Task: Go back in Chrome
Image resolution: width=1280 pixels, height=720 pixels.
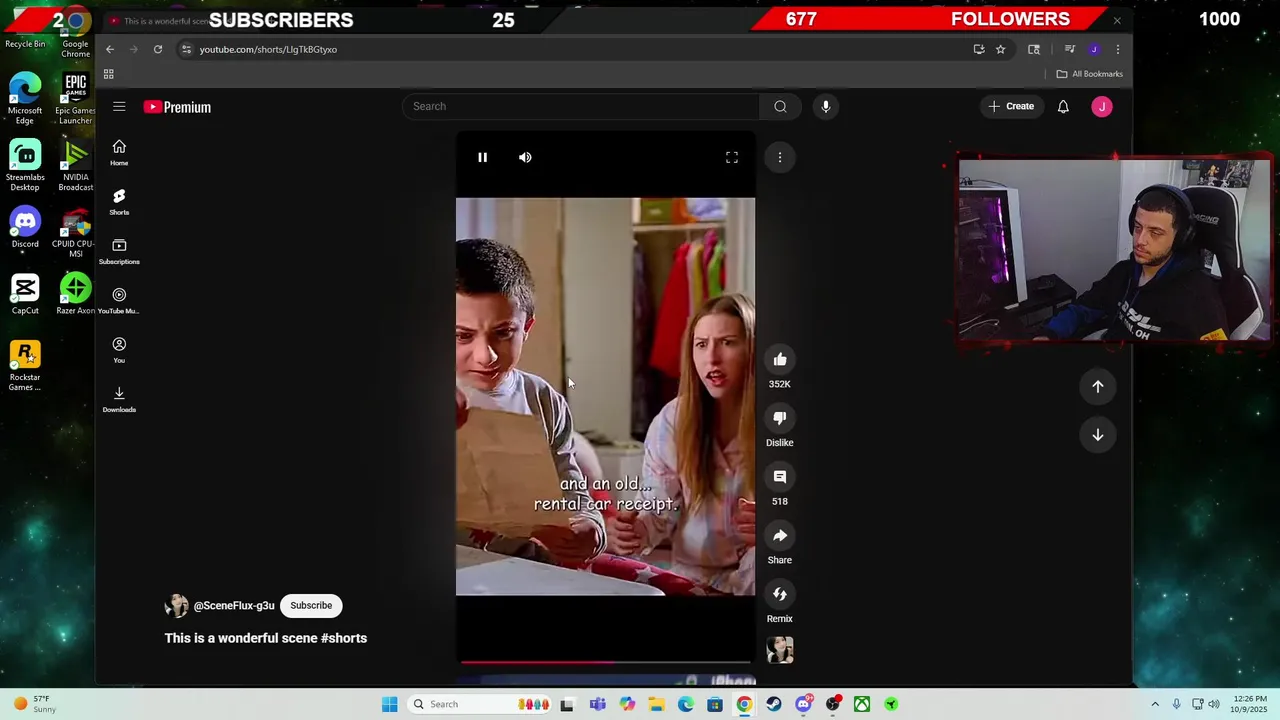Action: click(x=110, y=49)
